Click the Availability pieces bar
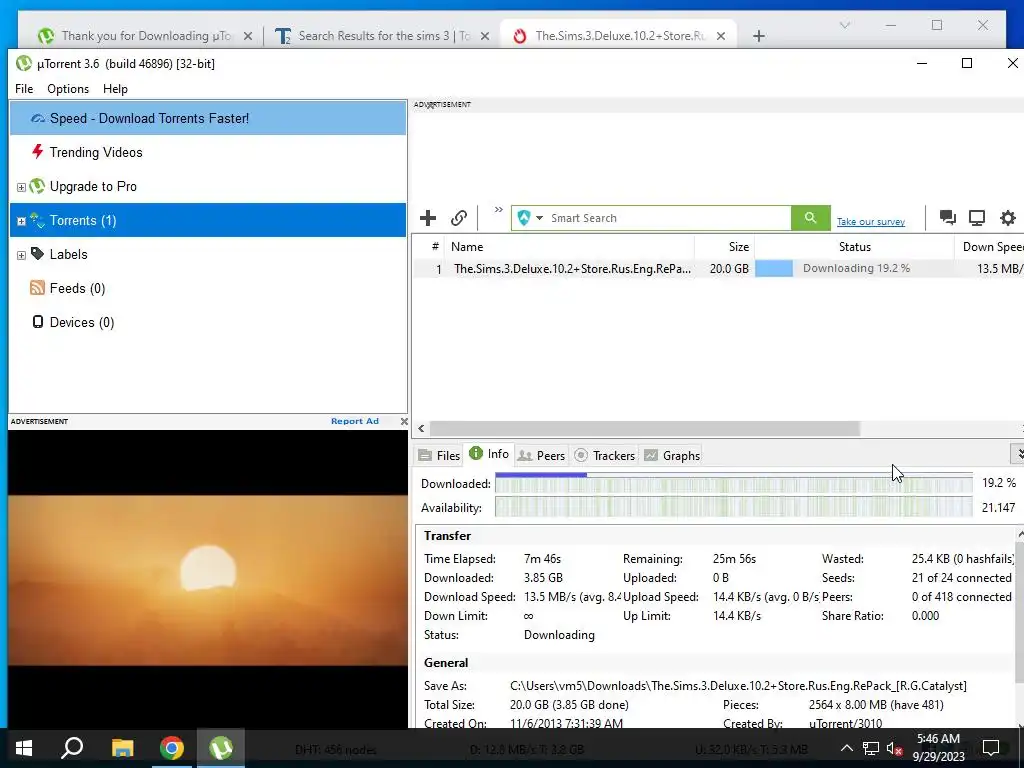1024x768 pixels. [733, 507]
